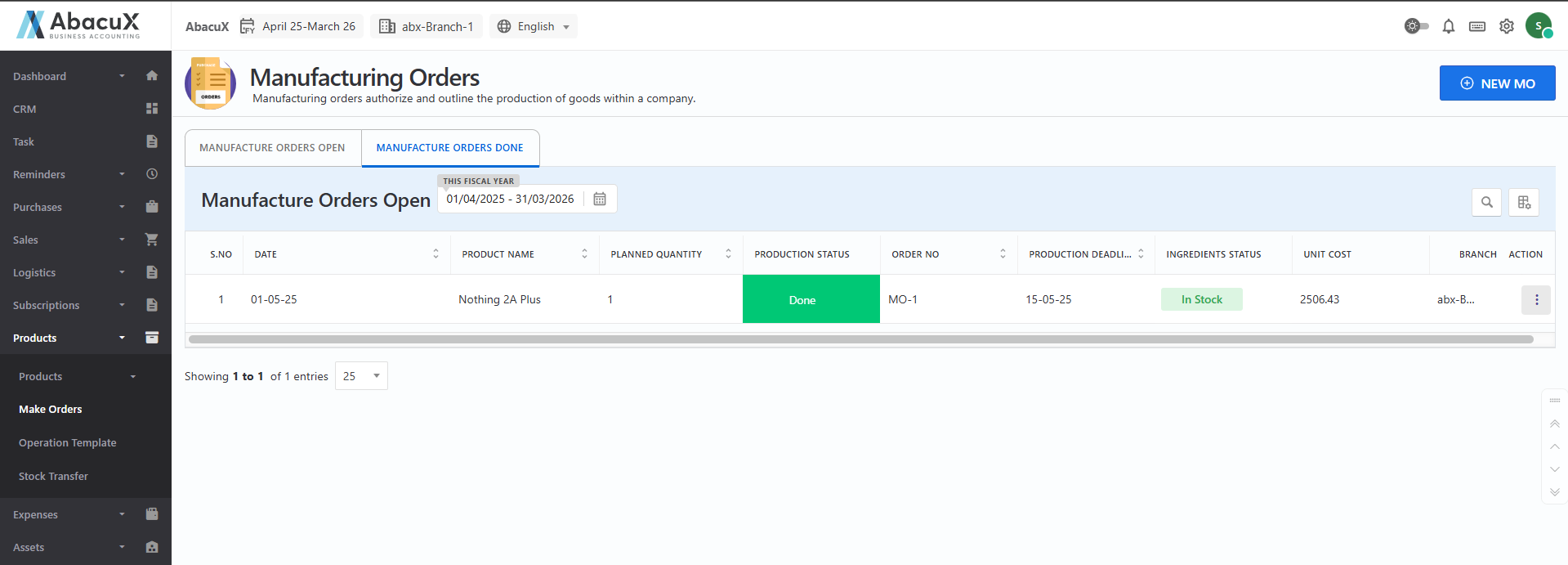Click the NEW MO button
1568x565 pixels.
(x=1496, y=83)
